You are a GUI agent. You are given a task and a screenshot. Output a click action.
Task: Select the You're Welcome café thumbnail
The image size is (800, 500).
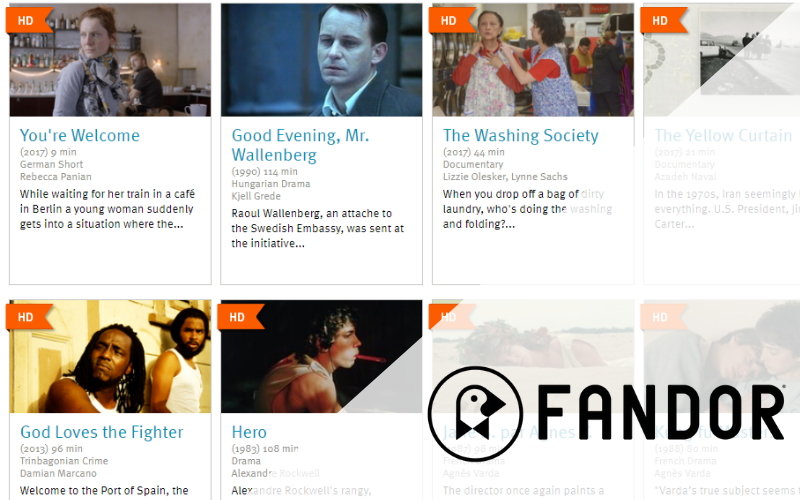pos(110,60)
